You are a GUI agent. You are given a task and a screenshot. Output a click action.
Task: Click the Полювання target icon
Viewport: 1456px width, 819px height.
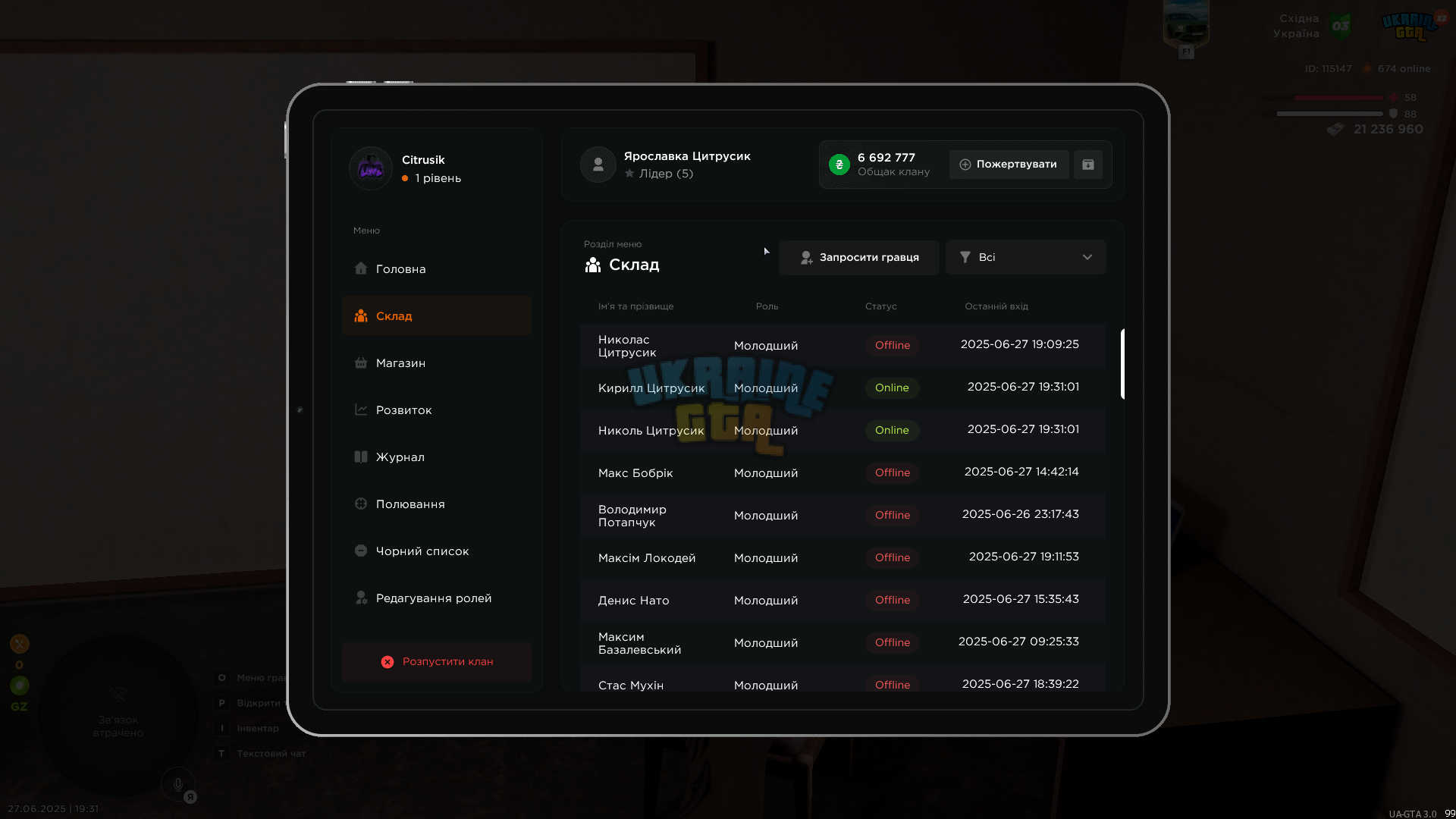(x=361, y=504)
